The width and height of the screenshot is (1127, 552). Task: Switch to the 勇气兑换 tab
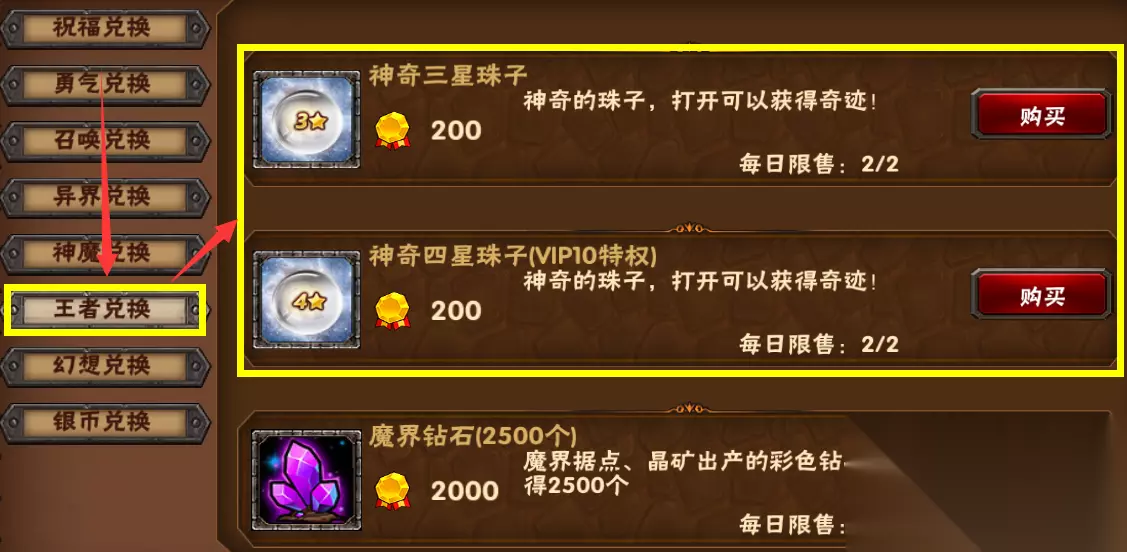[x=105, y=85]
